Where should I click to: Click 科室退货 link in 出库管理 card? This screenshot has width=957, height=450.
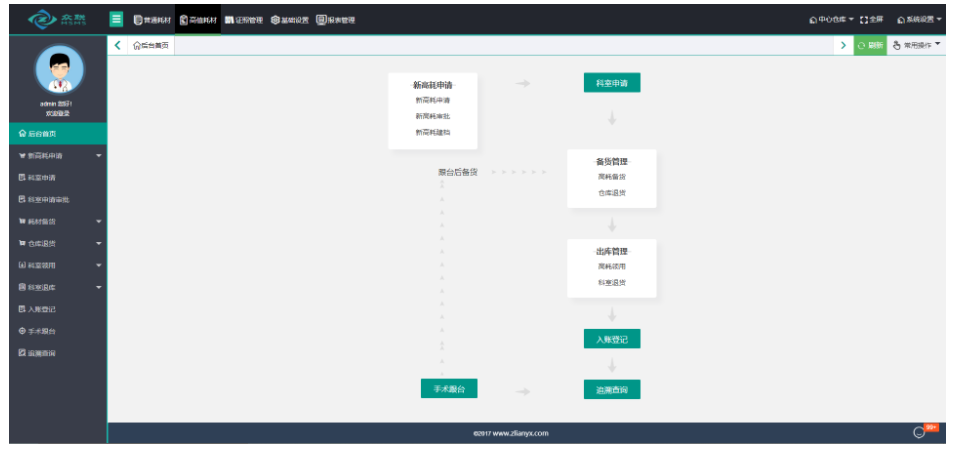pos(612,283)
